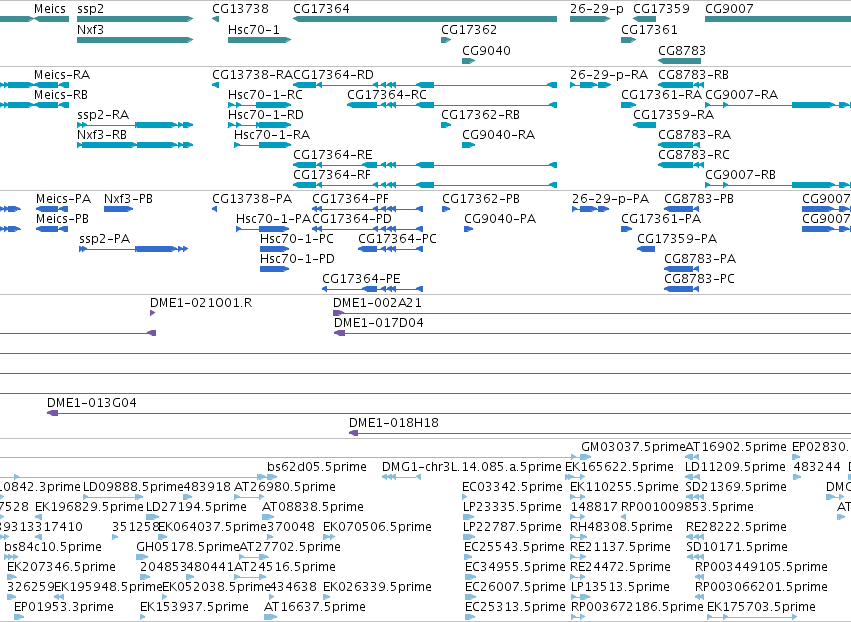Select the CG8783 gene bar
This screenshot has width=851, height=622.
[679, 61]
